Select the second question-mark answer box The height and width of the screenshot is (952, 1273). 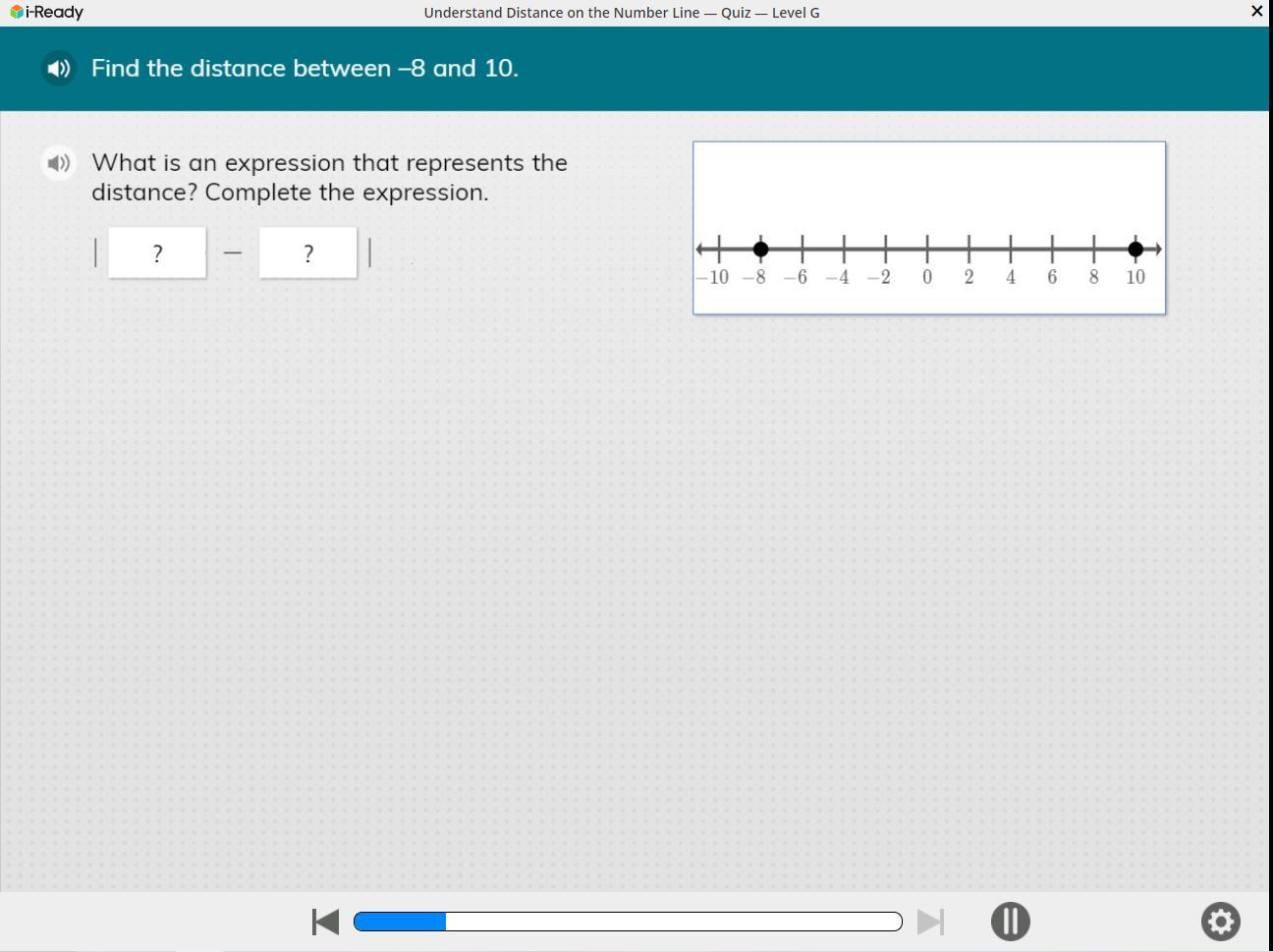click(x=308, y=253)
